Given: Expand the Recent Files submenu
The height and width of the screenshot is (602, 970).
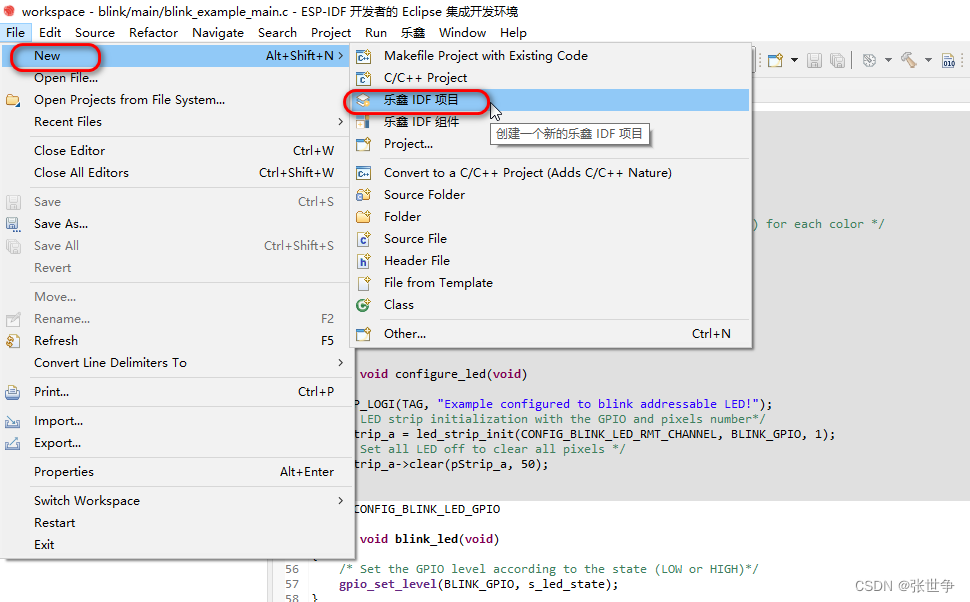Looking at the screenshot, I should pyautogui.click(x=341, y=122).
